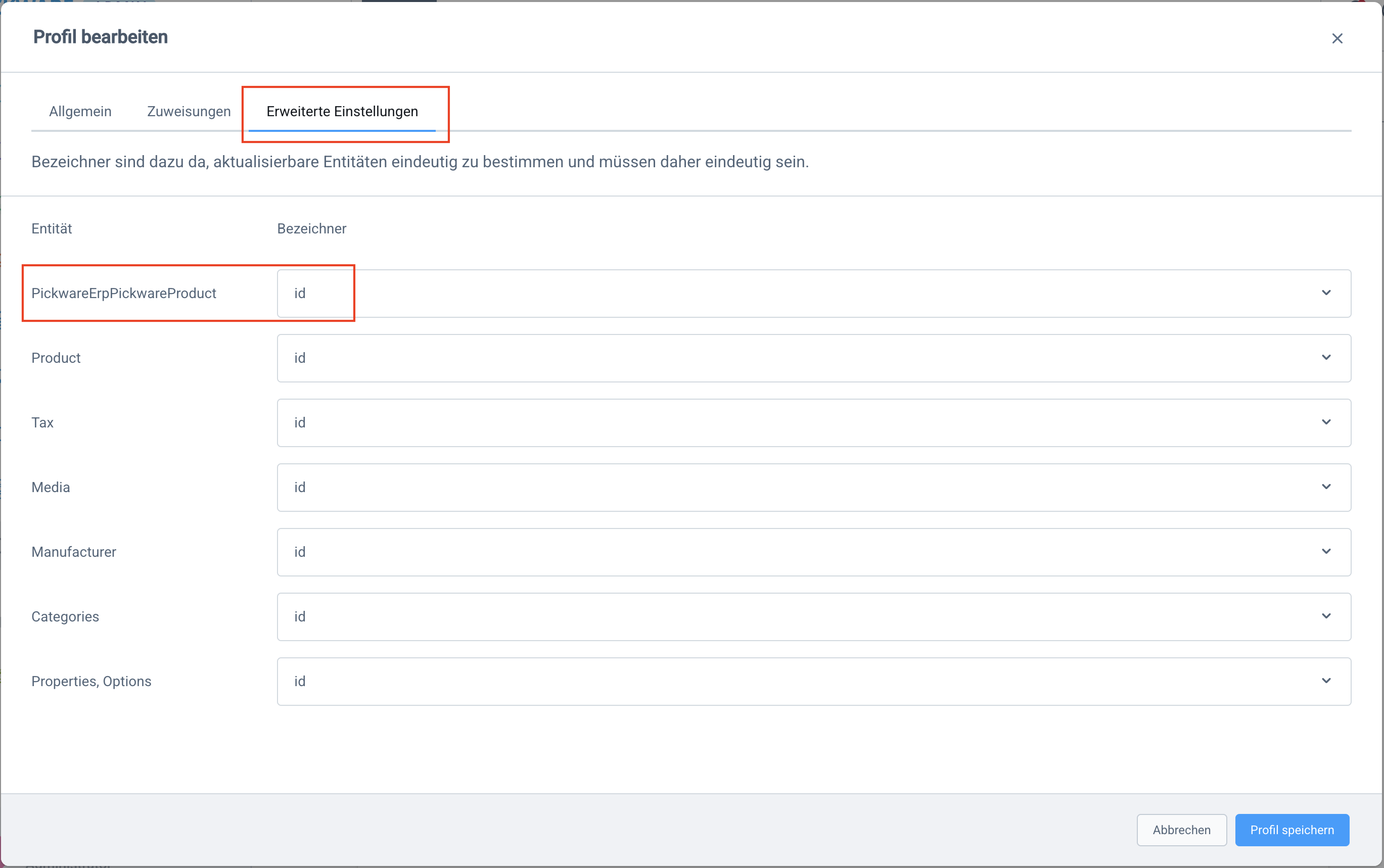Click the Abbrechen button
1384x868 pixels.
[1181, 830]
